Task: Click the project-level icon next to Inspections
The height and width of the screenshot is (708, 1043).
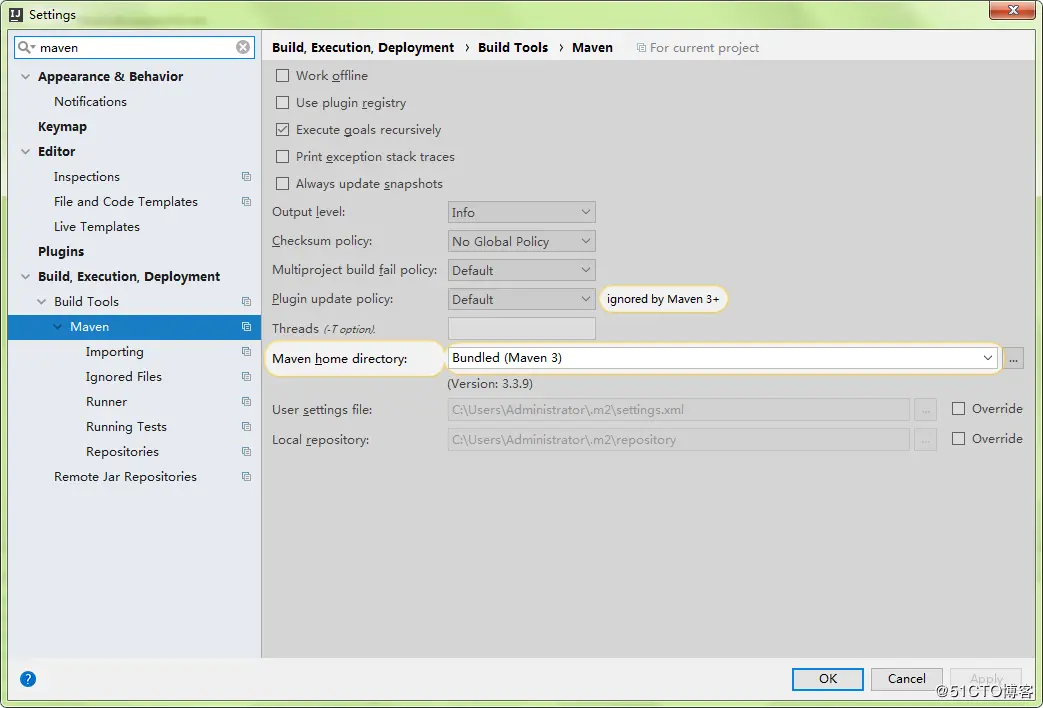Action: click(247, 176)
